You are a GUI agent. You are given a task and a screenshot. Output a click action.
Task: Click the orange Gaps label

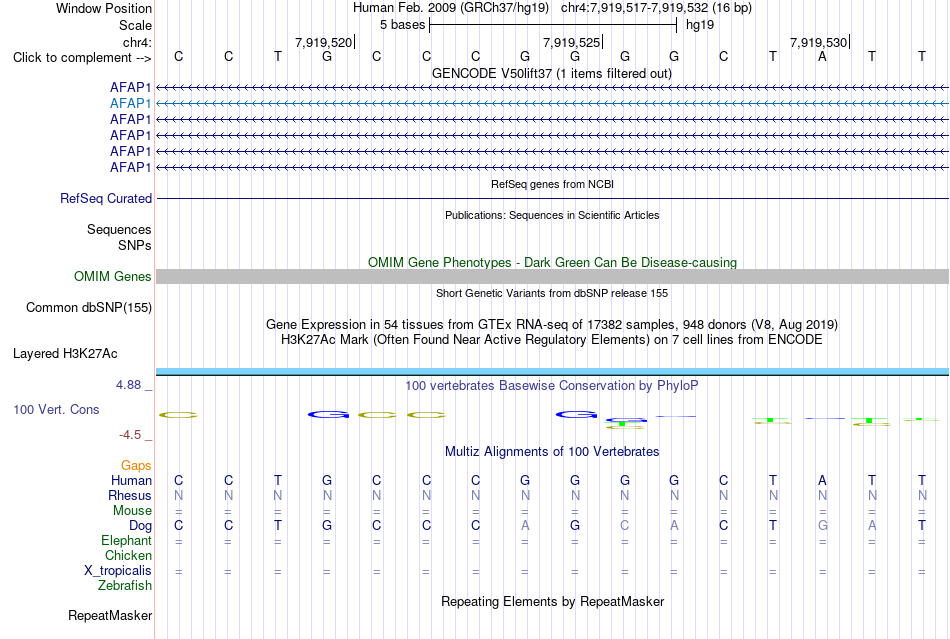(x=136, y=466)
